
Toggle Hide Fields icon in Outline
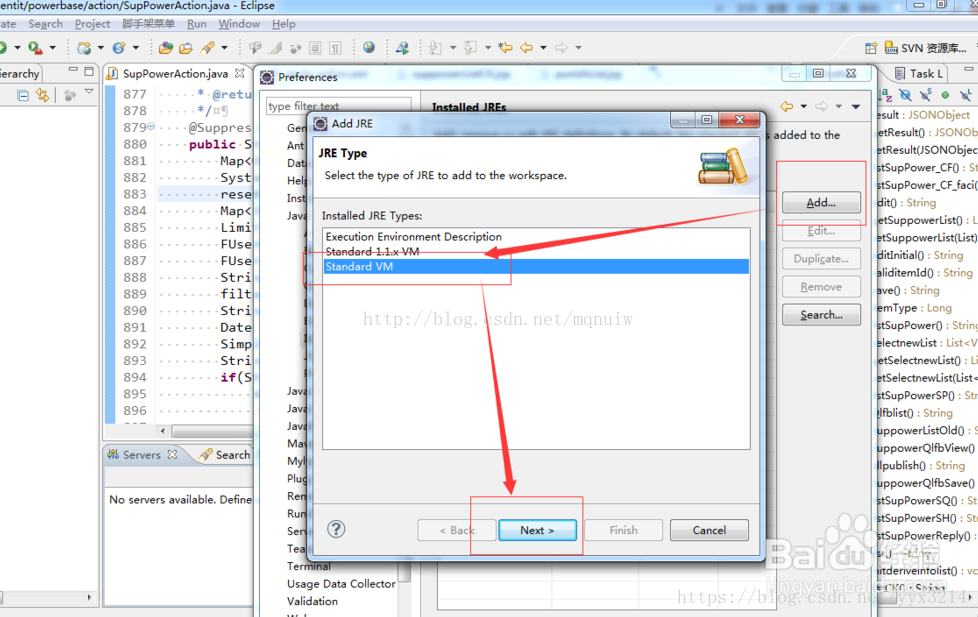[x=906, y=95]
